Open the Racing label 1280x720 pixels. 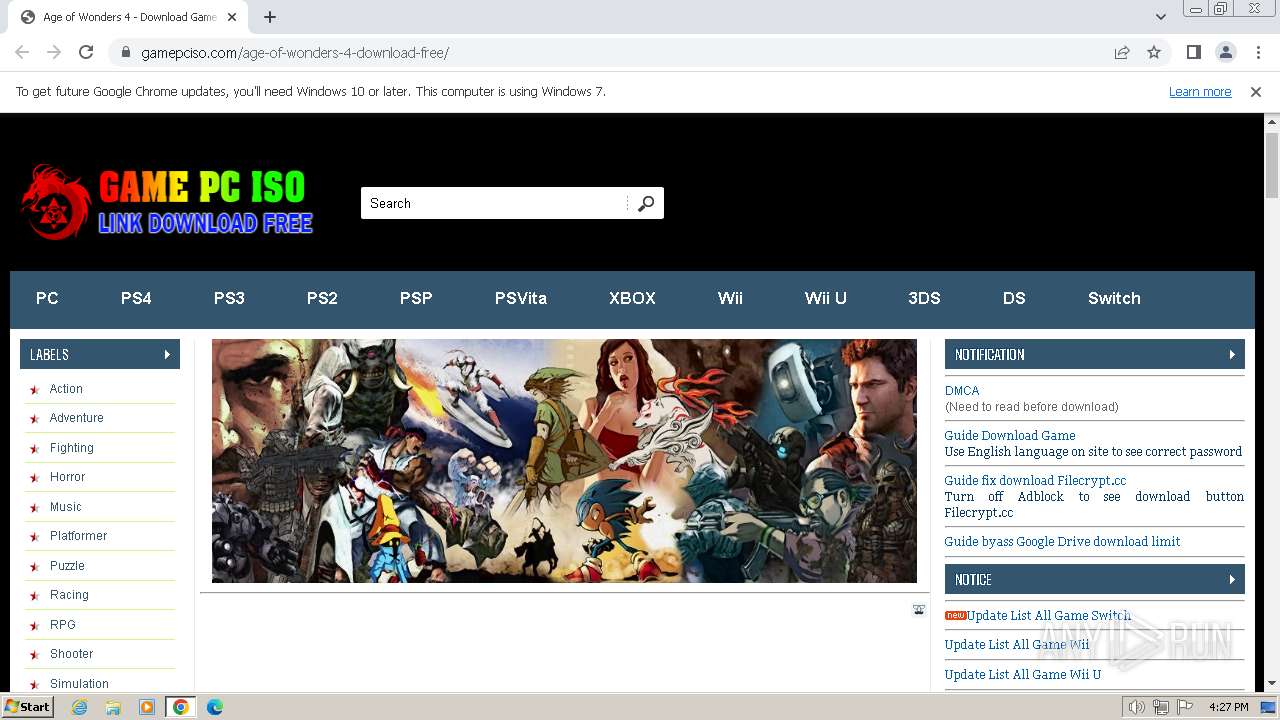click(69, 595)
